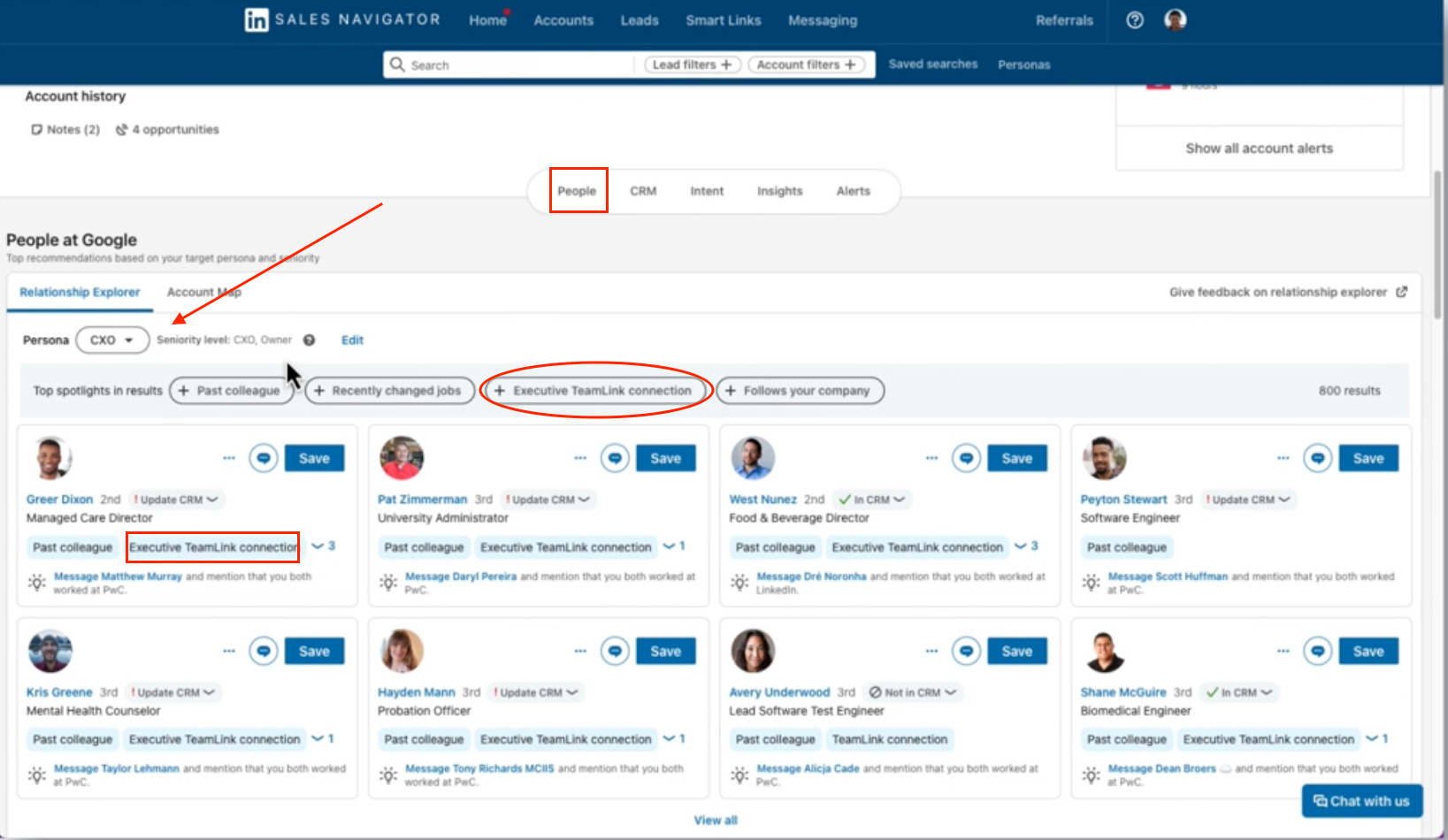Viewport: 1448px width, 840px height.
Task: Message Pat Zimmerman via chat icon
Action: tap(615, 458)
